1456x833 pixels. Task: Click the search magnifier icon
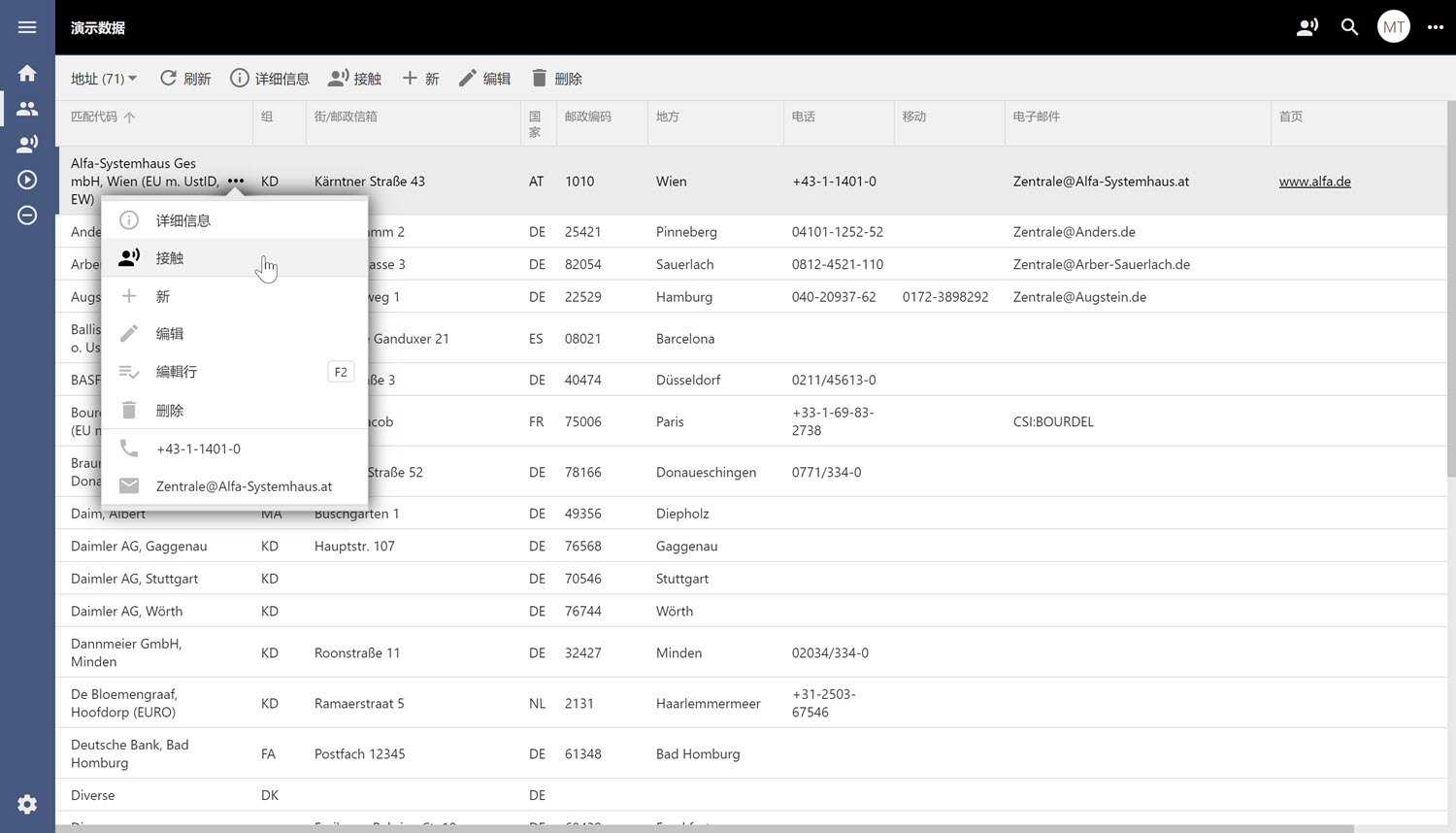pos(1349,27)
